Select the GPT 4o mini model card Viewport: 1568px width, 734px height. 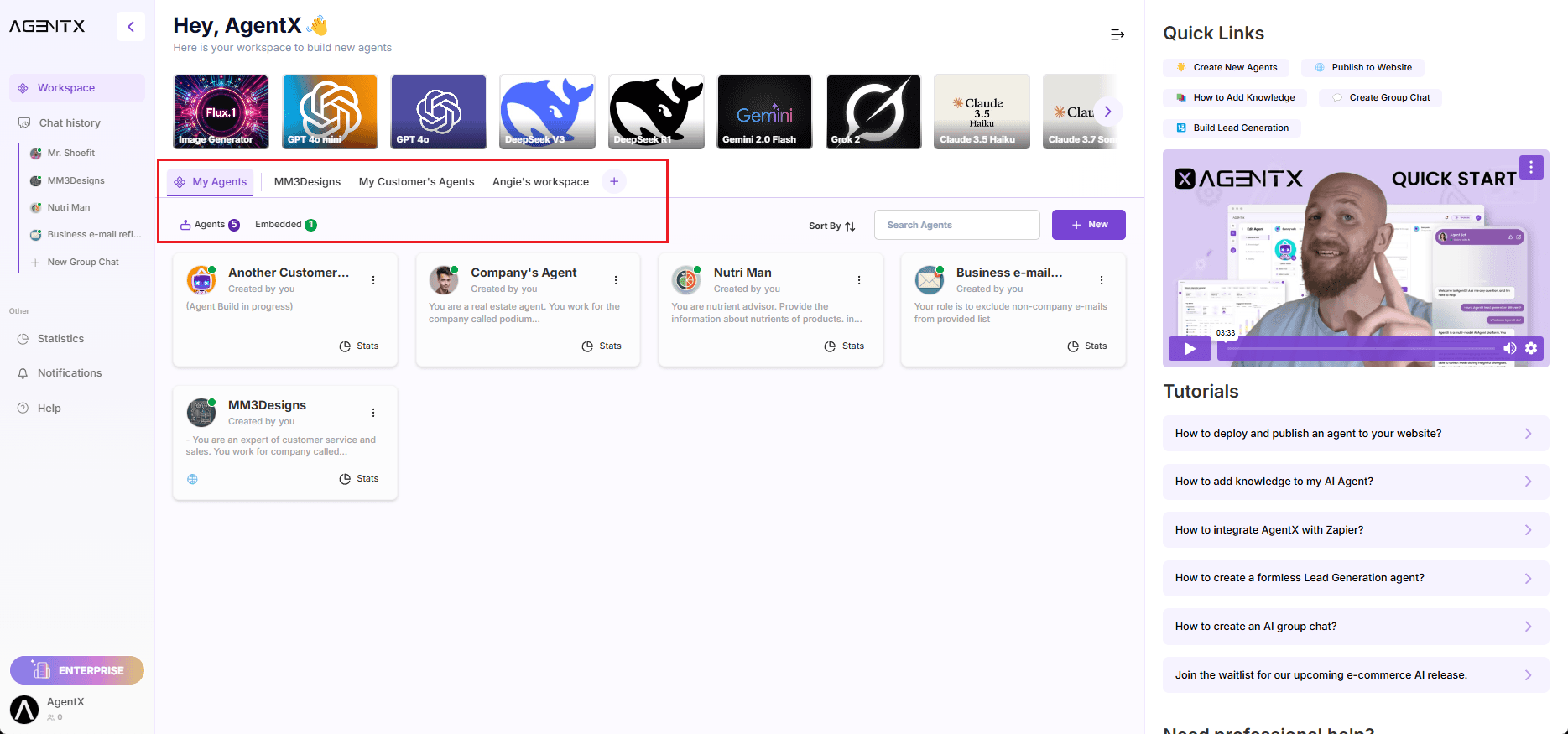[x=330, y=112]
